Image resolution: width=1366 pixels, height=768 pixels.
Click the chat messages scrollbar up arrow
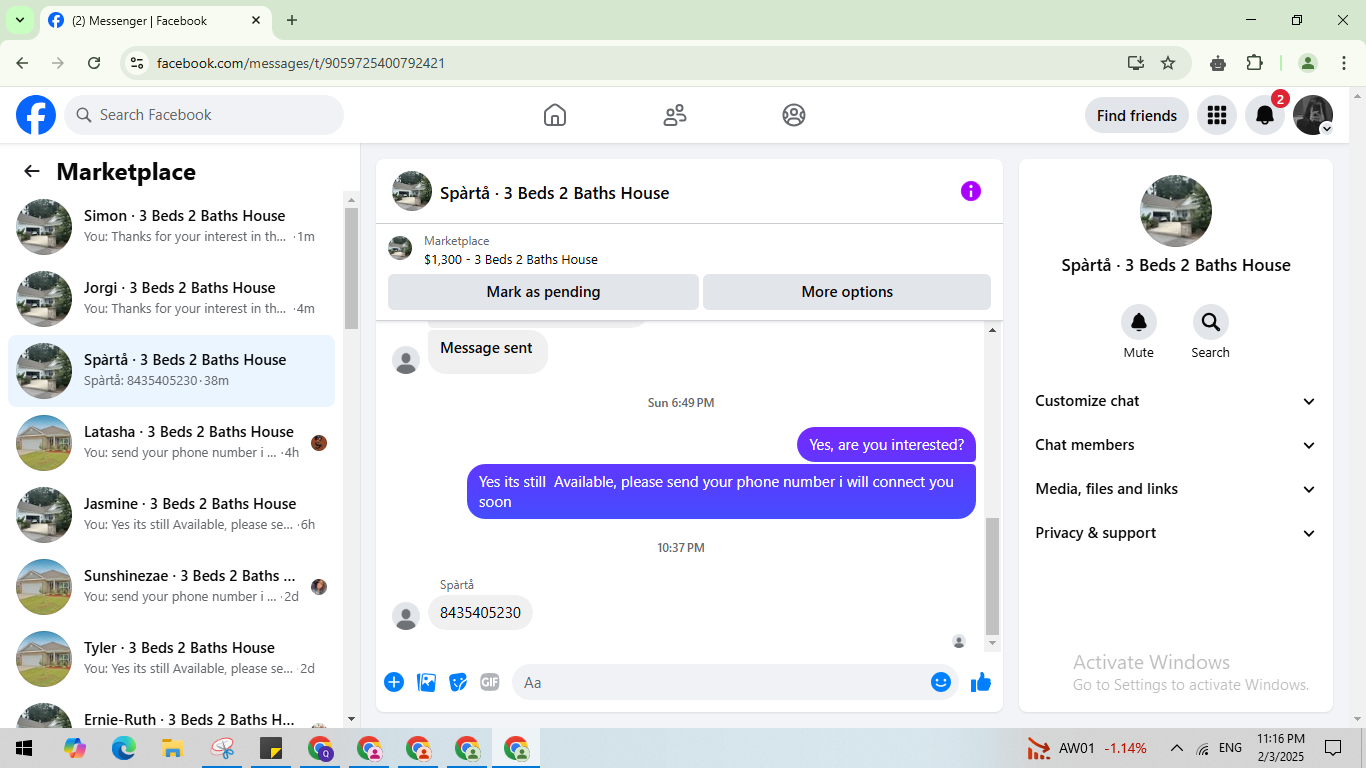(993, 330)
